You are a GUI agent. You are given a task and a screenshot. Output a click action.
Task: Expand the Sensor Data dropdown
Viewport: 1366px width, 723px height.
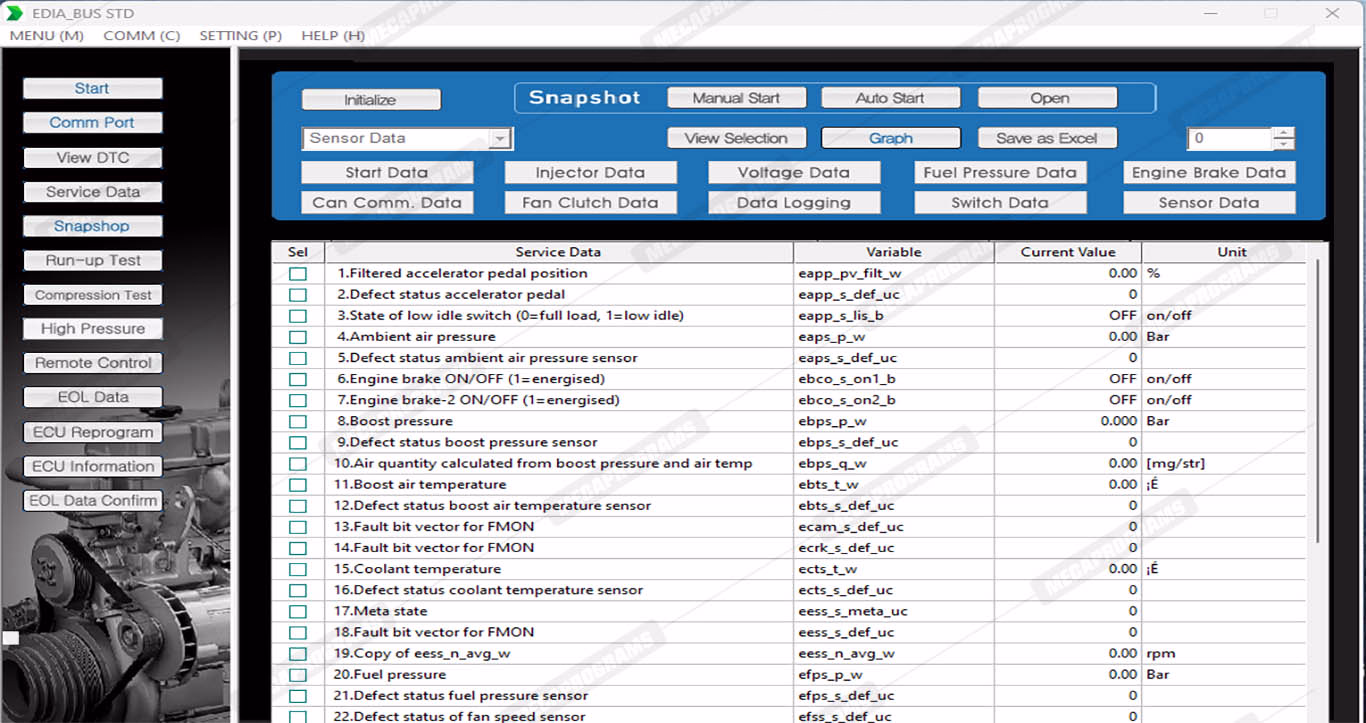point(501,139)
